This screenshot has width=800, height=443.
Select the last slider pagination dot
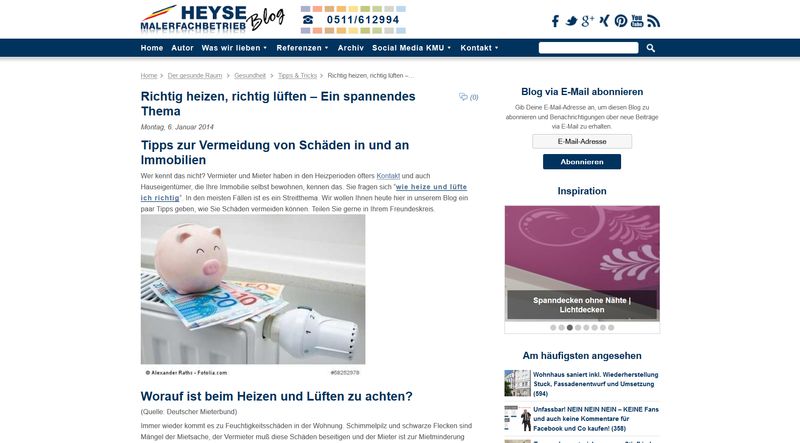(x=611, y=328)
